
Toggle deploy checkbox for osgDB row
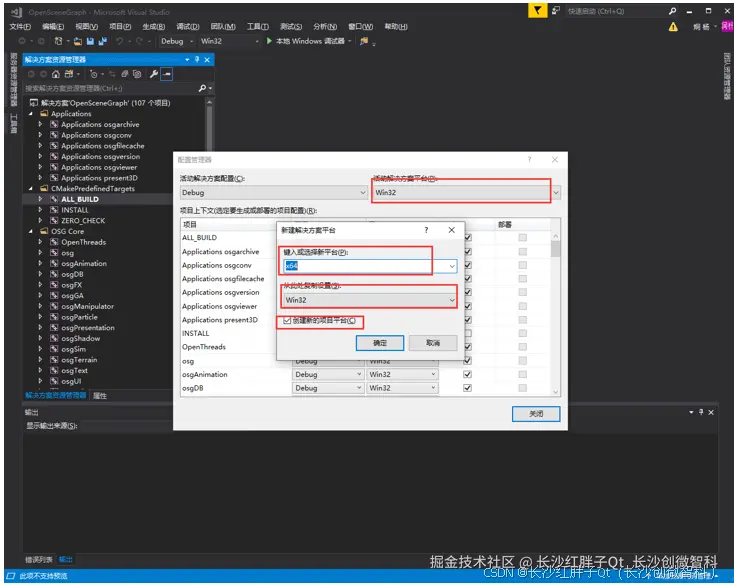522,388
